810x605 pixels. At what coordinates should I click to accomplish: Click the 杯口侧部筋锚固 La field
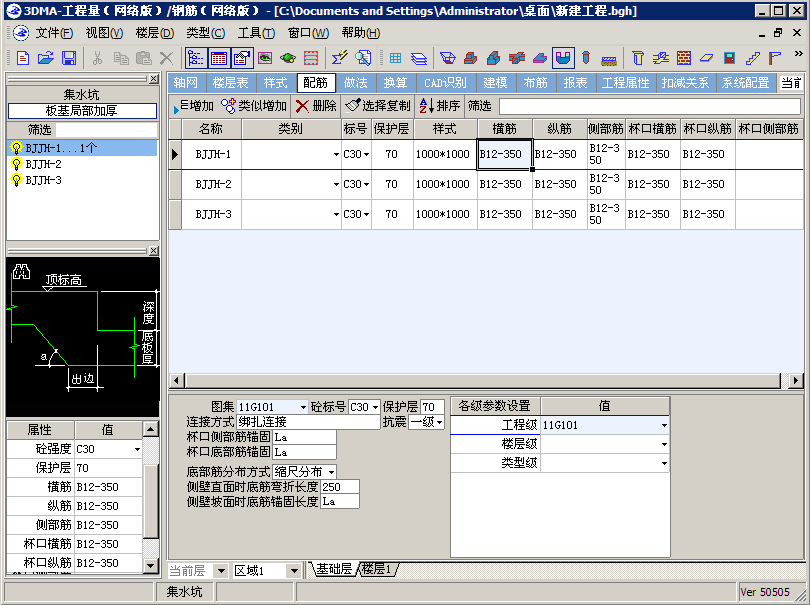click(x=304, y=438)
